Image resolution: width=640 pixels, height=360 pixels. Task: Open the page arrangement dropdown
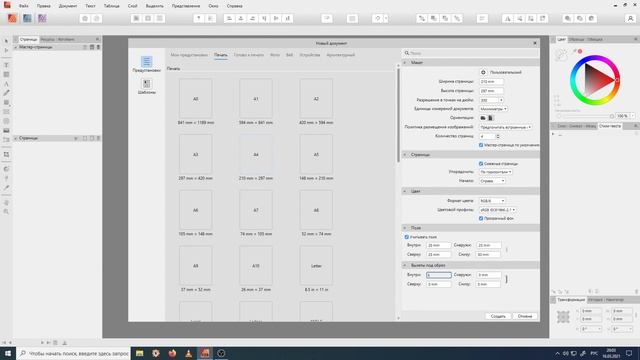click(496, 172)
